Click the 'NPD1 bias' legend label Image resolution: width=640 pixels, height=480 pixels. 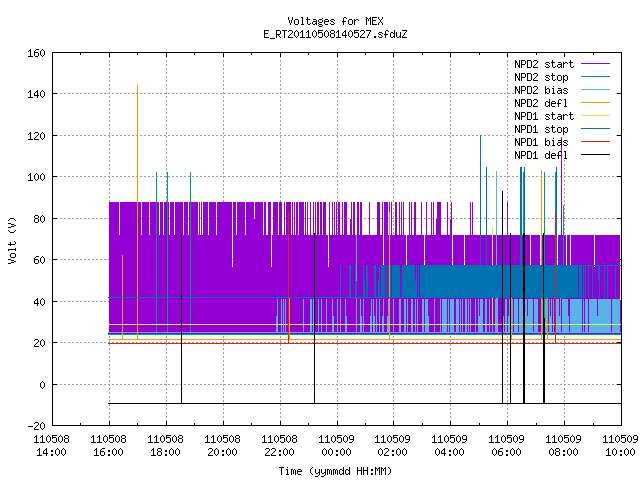pyautogui.click(x=541, y=142)
